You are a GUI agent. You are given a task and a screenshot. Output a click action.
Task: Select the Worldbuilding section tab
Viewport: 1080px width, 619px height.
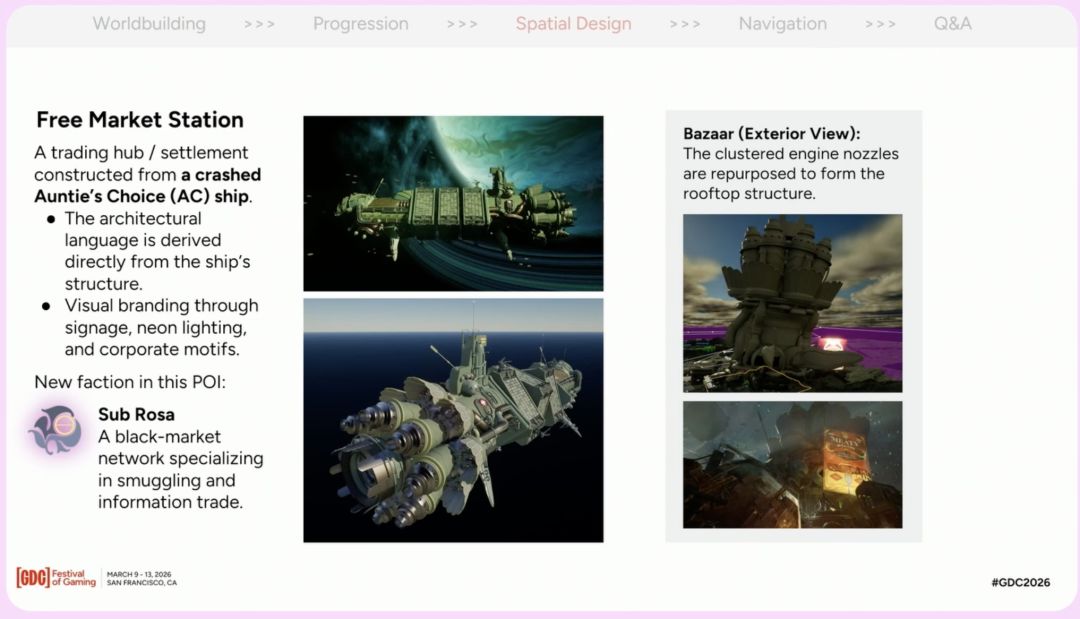pos(149,23)
